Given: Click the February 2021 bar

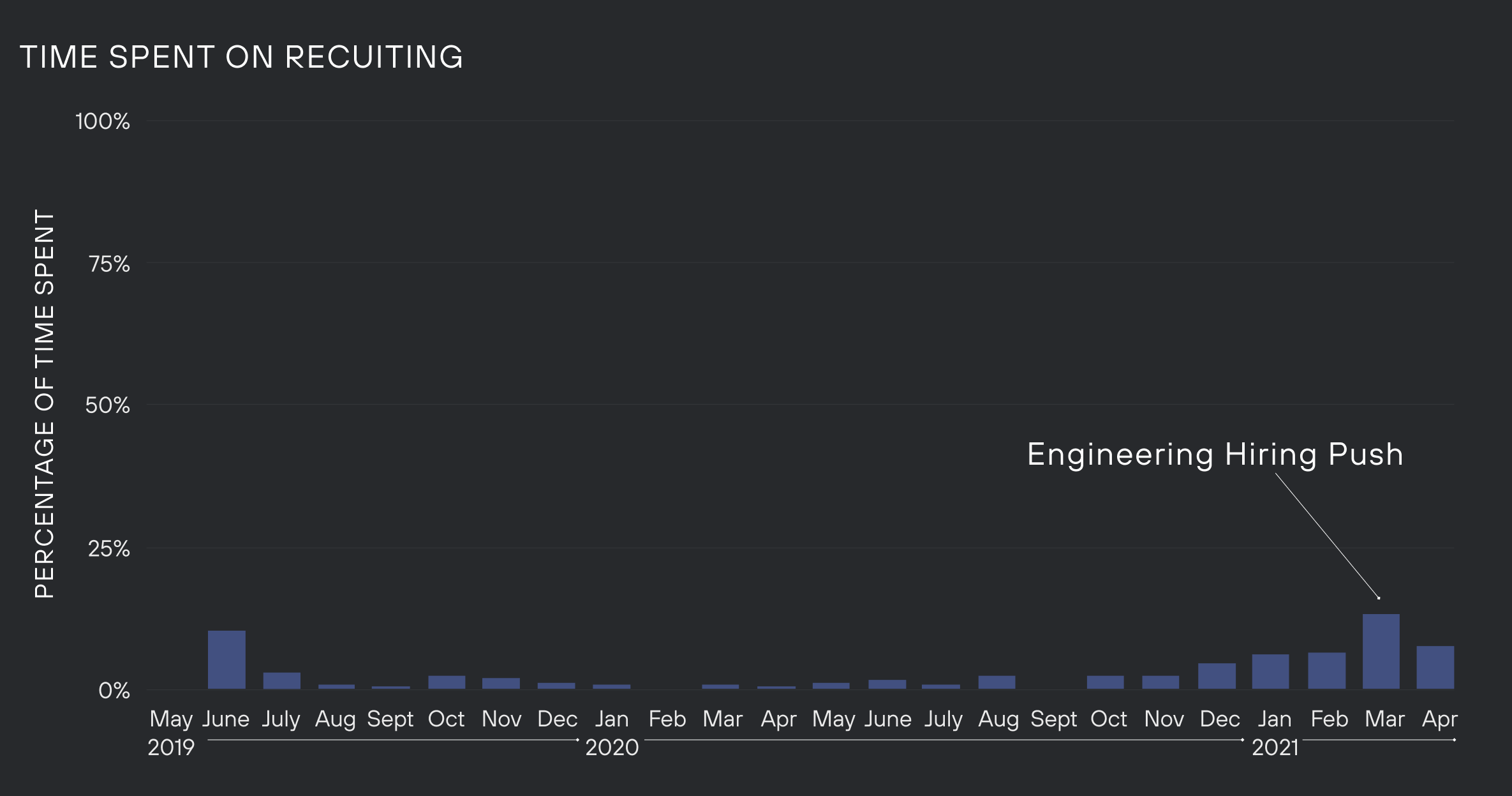Looking at the screenshot, I should click(1326, 671).
